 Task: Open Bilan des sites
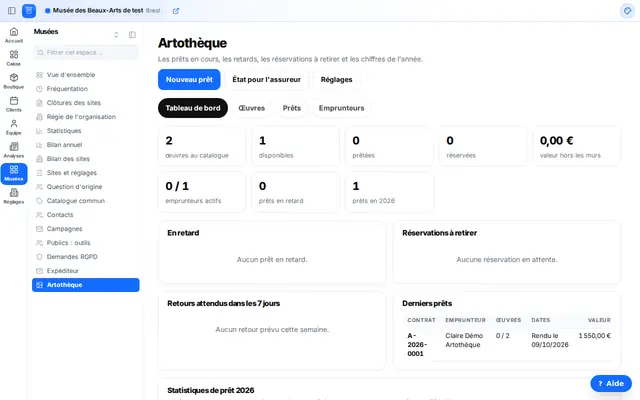pos(86,159)
